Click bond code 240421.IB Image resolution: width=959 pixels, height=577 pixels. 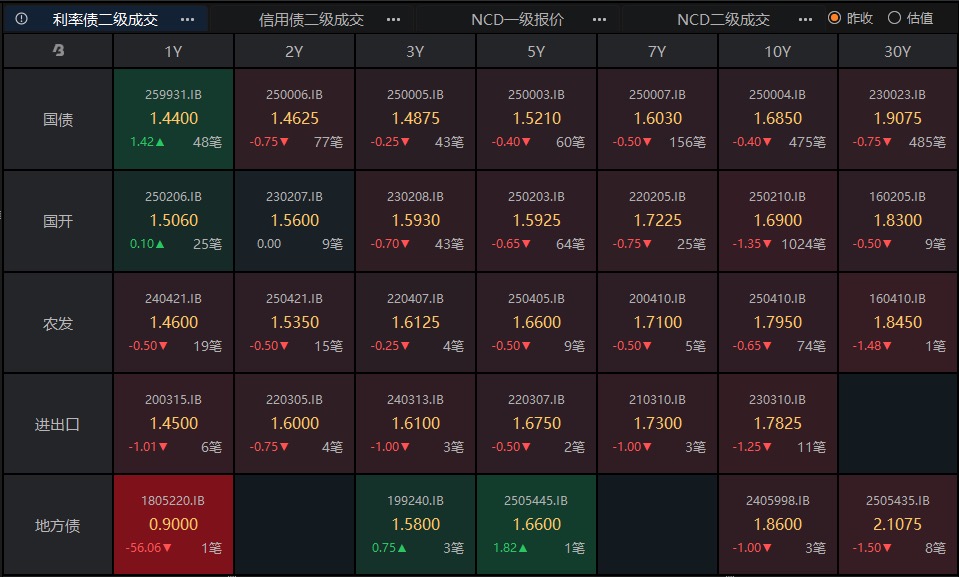(x=173, y=299)
